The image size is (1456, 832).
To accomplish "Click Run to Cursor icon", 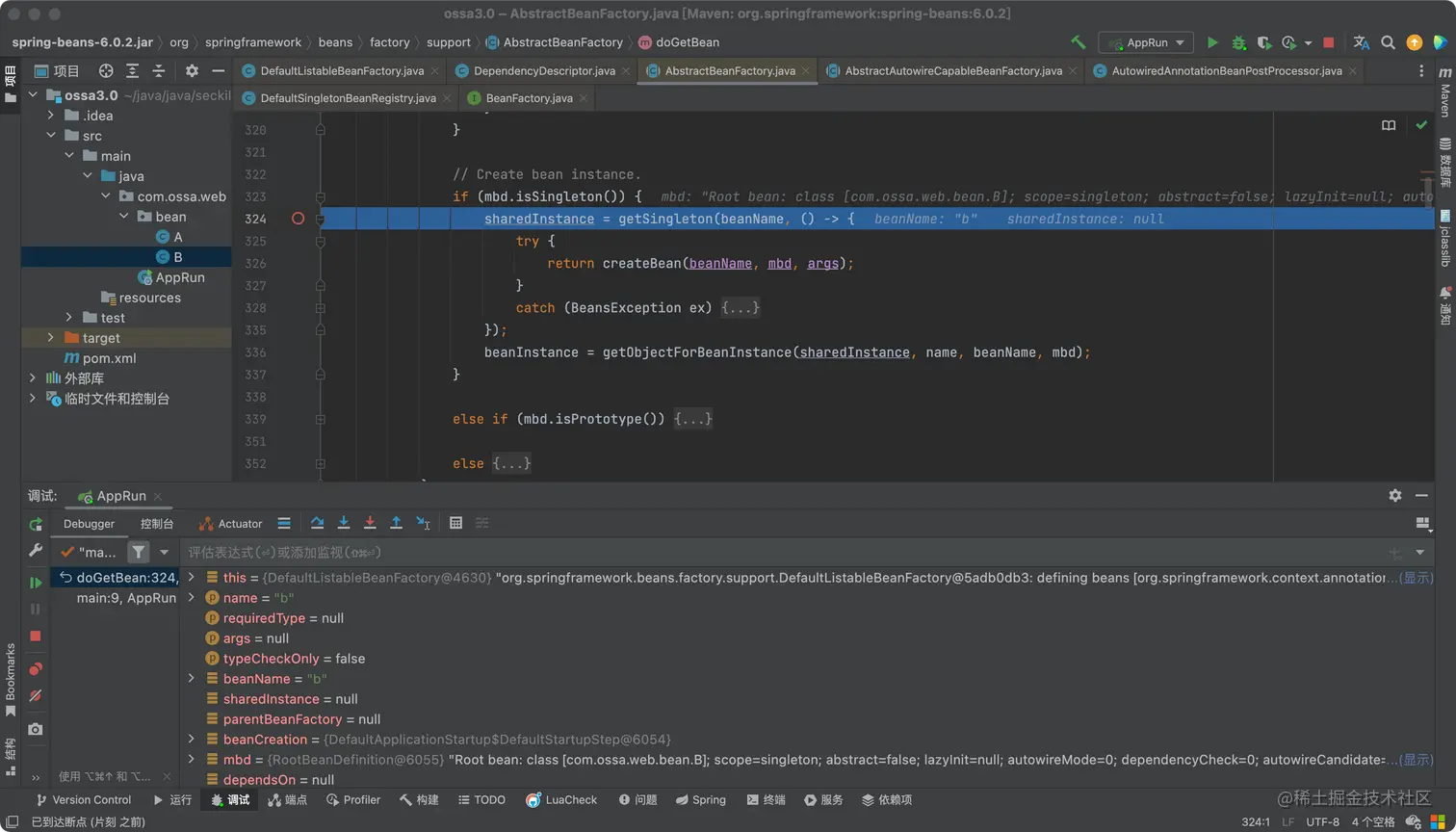I will pyautogui.click(x=423, y=523).
